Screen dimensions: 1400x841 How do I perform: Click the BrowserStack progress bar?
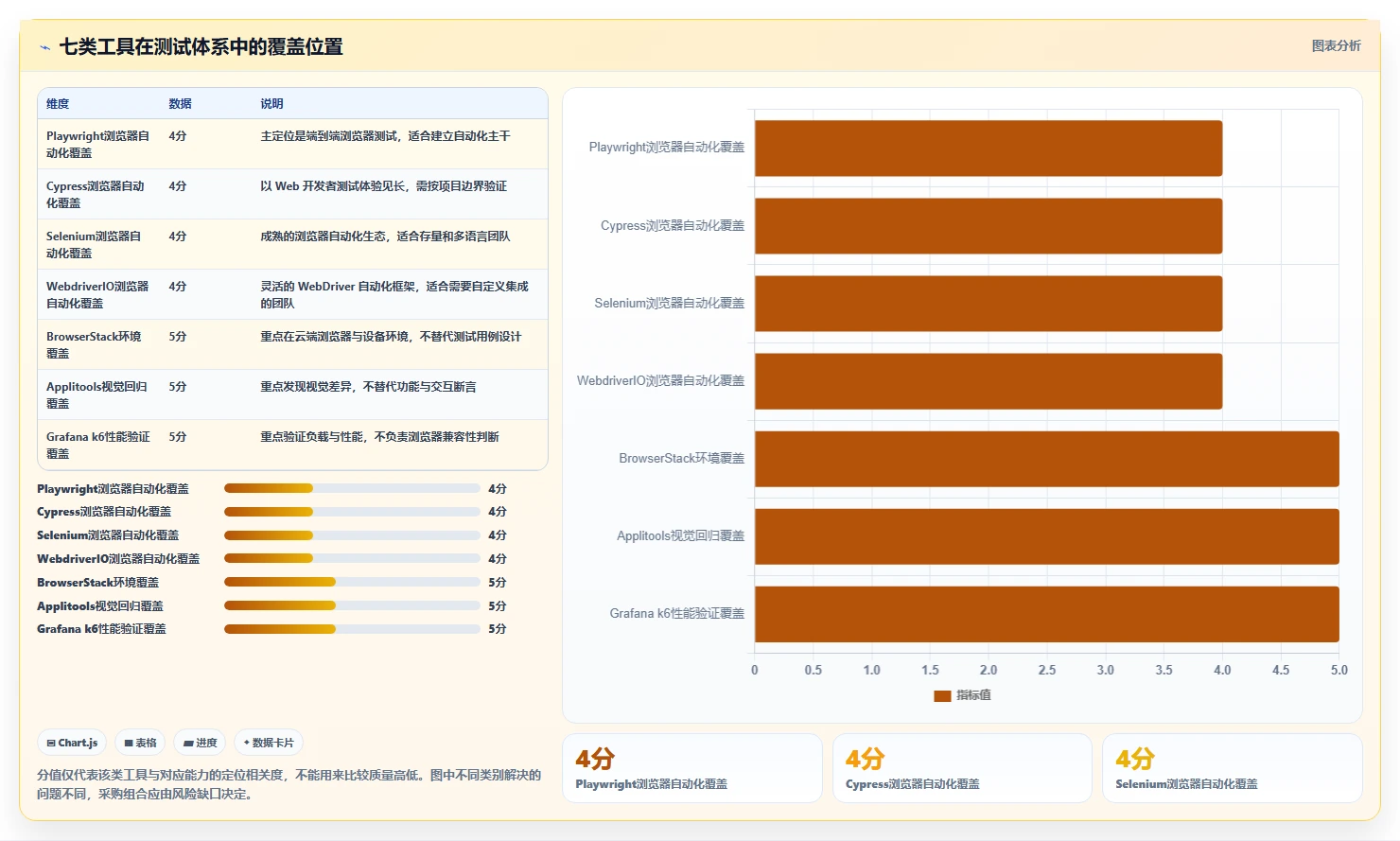(x=352, y=582)
